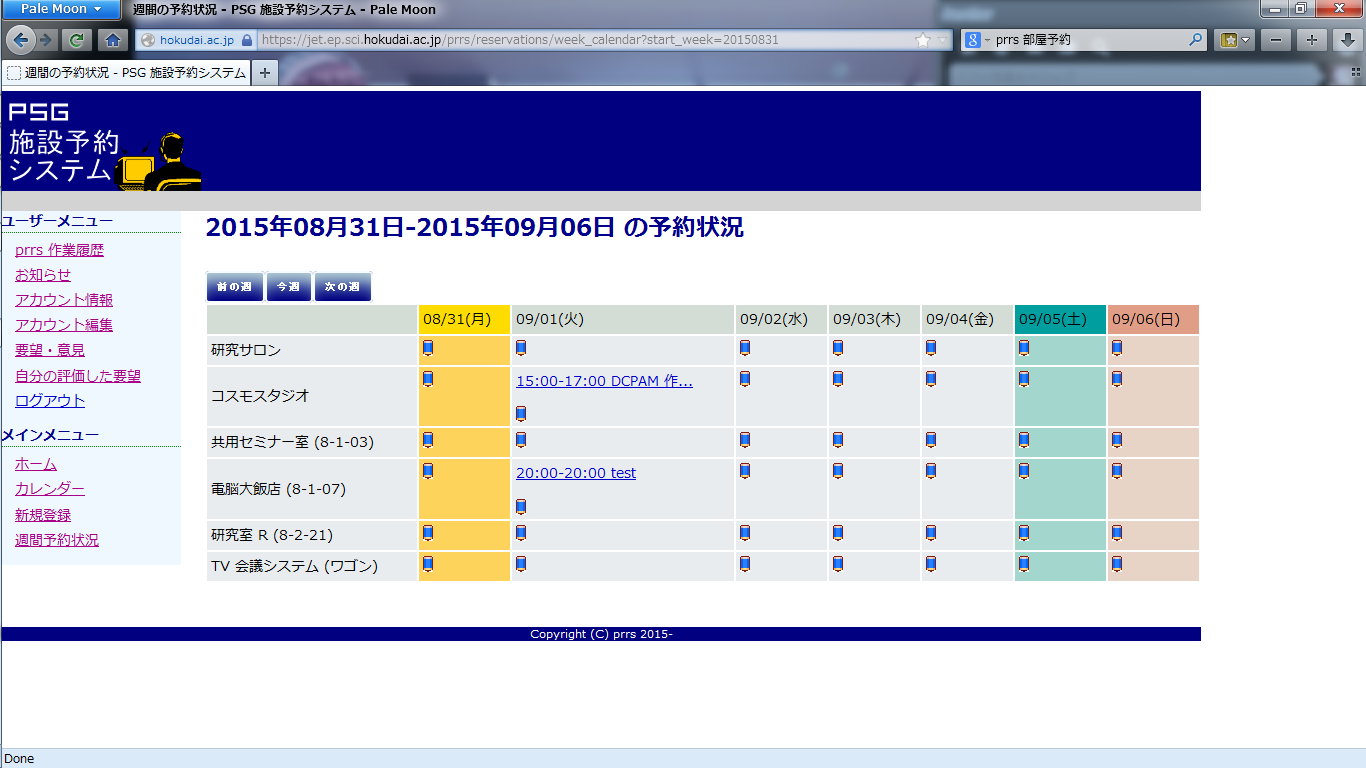
Task: Click reservation icon for コスモスタジオ on 09/03
Action: 838,379
